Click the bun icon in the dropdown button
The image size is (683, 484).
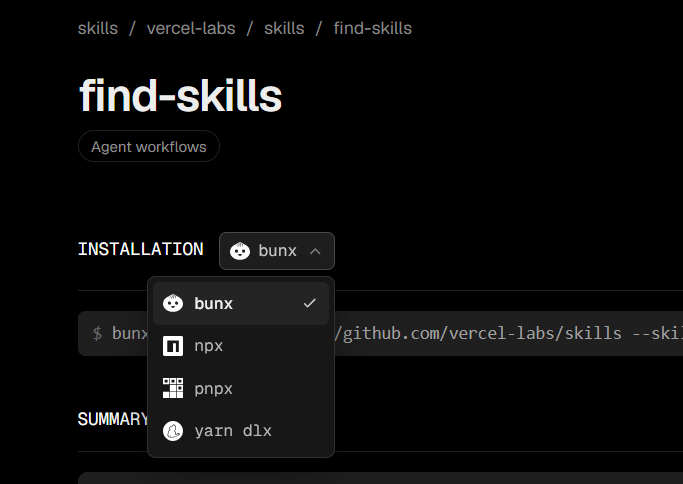tap(240, 251)
